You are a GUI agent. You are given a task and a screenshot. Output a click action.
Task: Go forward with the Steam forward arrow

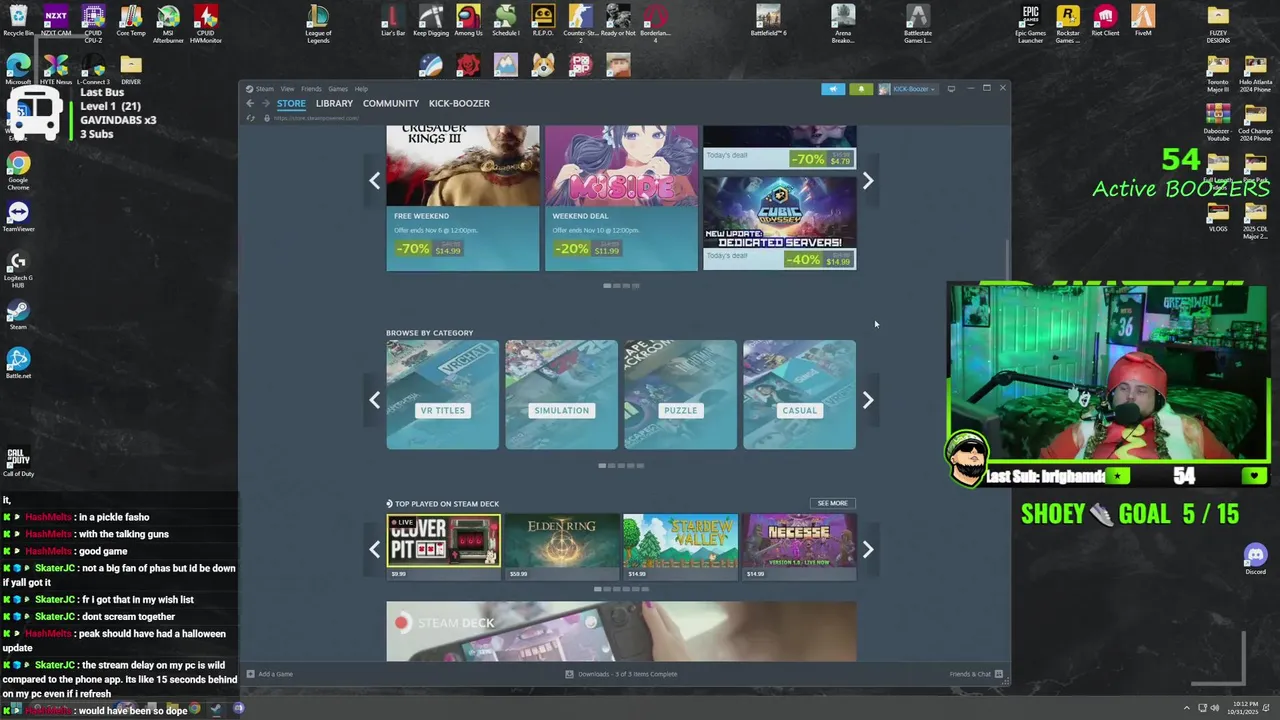[265, 104]
